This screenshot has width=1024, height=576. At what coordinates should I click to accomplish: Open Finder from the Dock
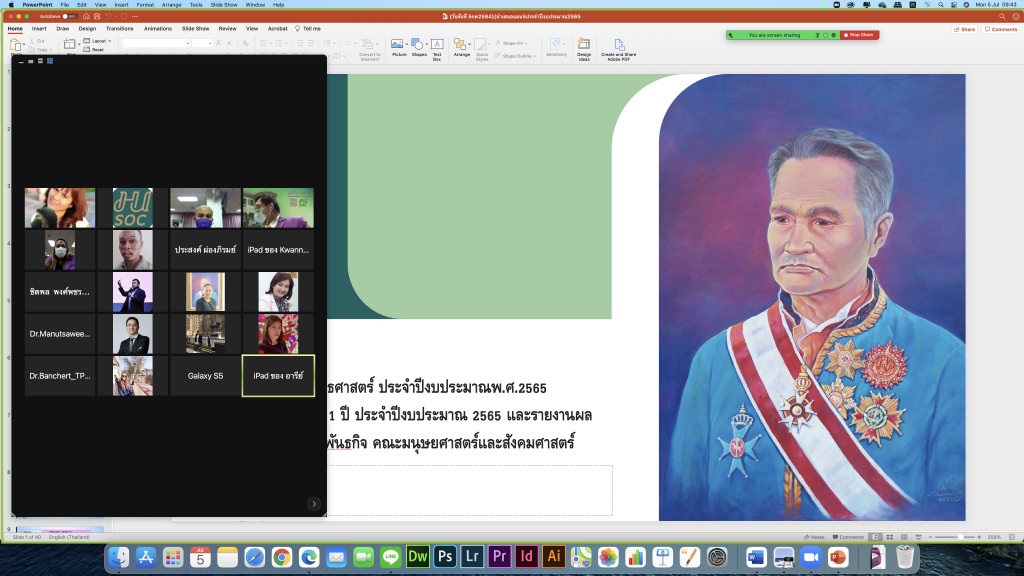coord(118,557)
